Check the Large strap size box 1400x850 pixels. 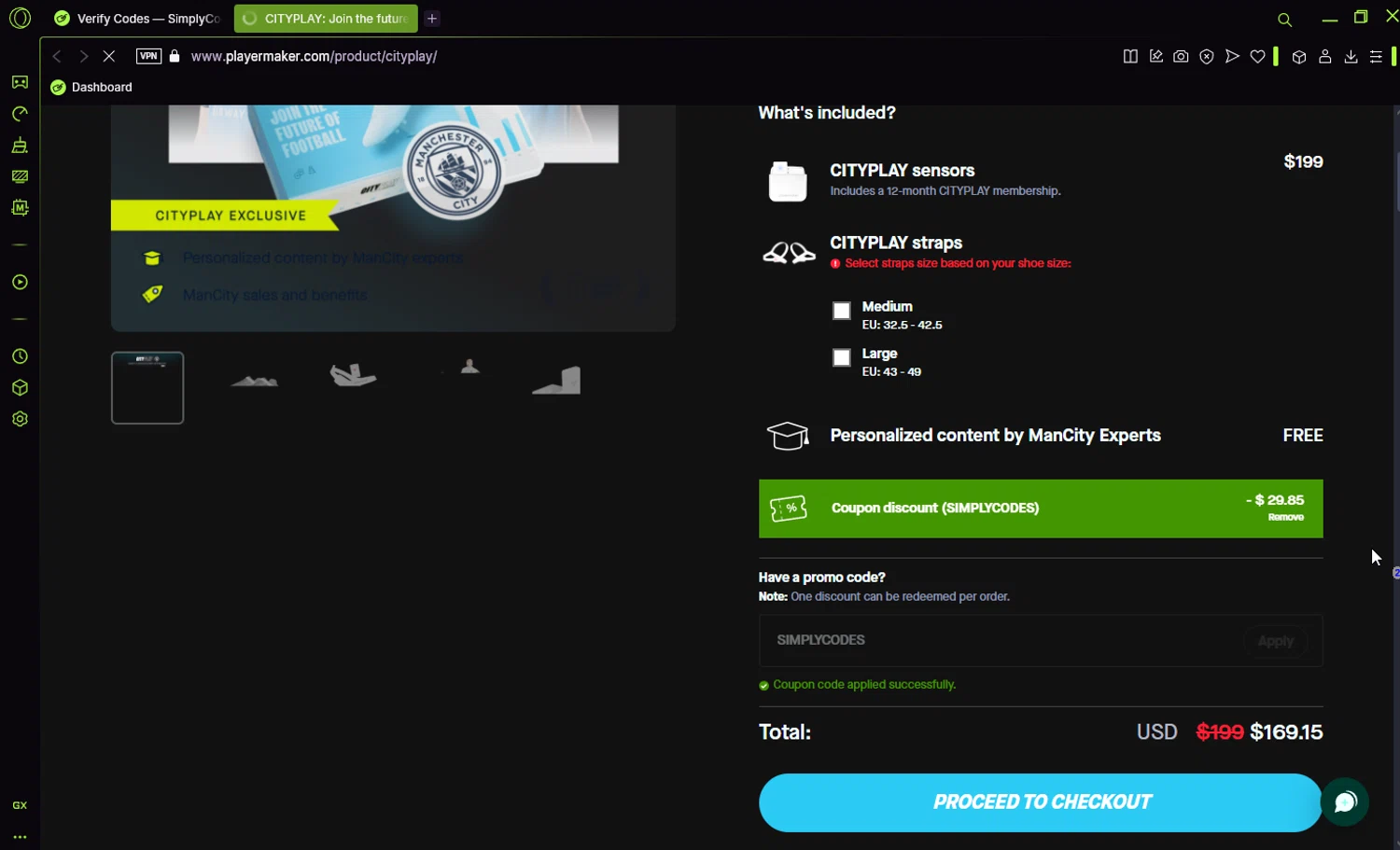[x=842, y=357]
